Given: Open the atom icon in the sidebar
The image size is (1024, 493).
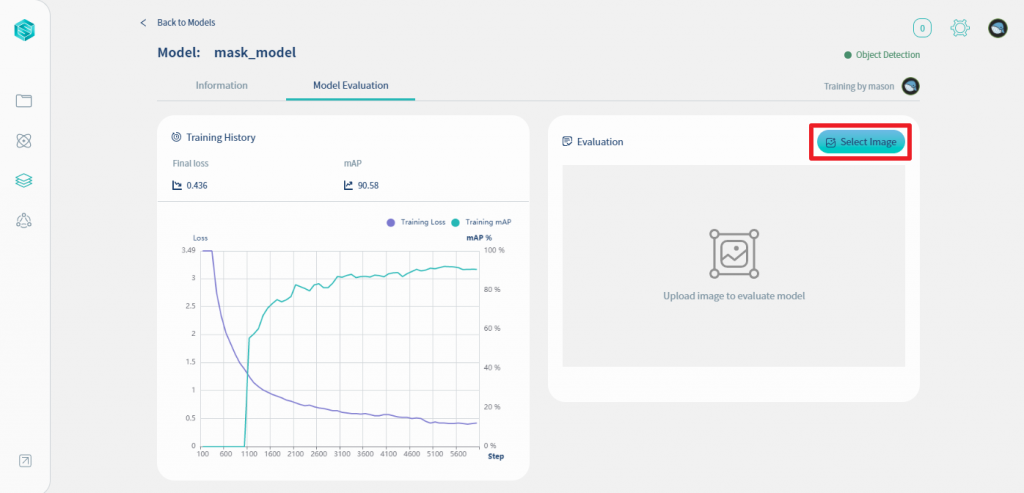Looking at the screenshot, I should [x=24, y=141].
